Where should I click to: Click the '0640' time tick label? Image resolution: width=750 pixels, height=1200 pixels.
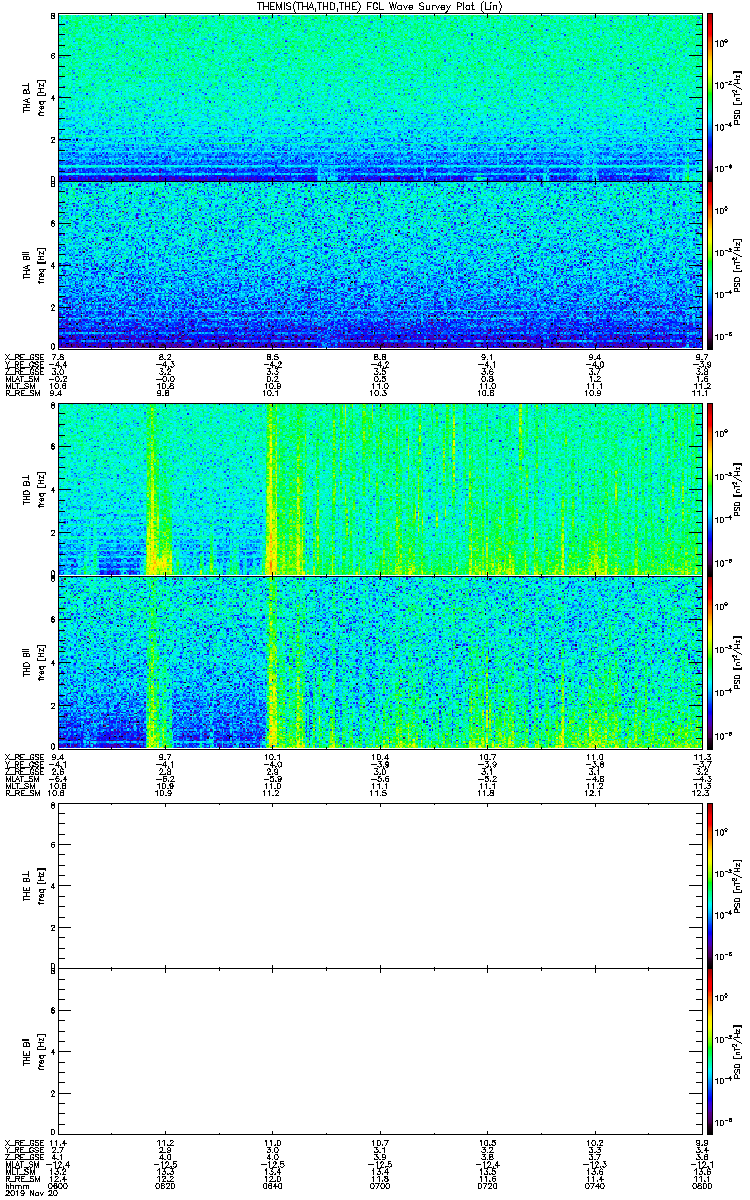[273, 1186]
